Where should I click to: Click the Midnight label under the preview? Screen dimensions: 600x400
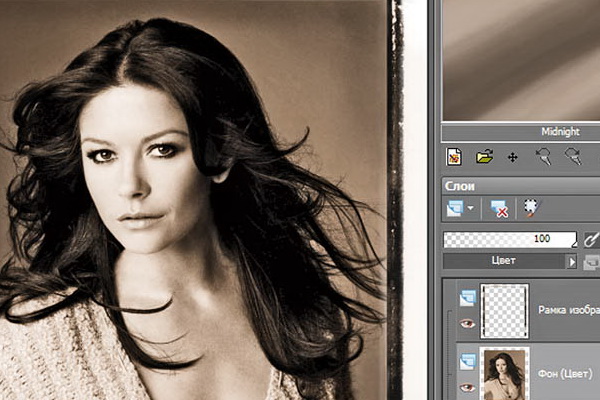560,132
